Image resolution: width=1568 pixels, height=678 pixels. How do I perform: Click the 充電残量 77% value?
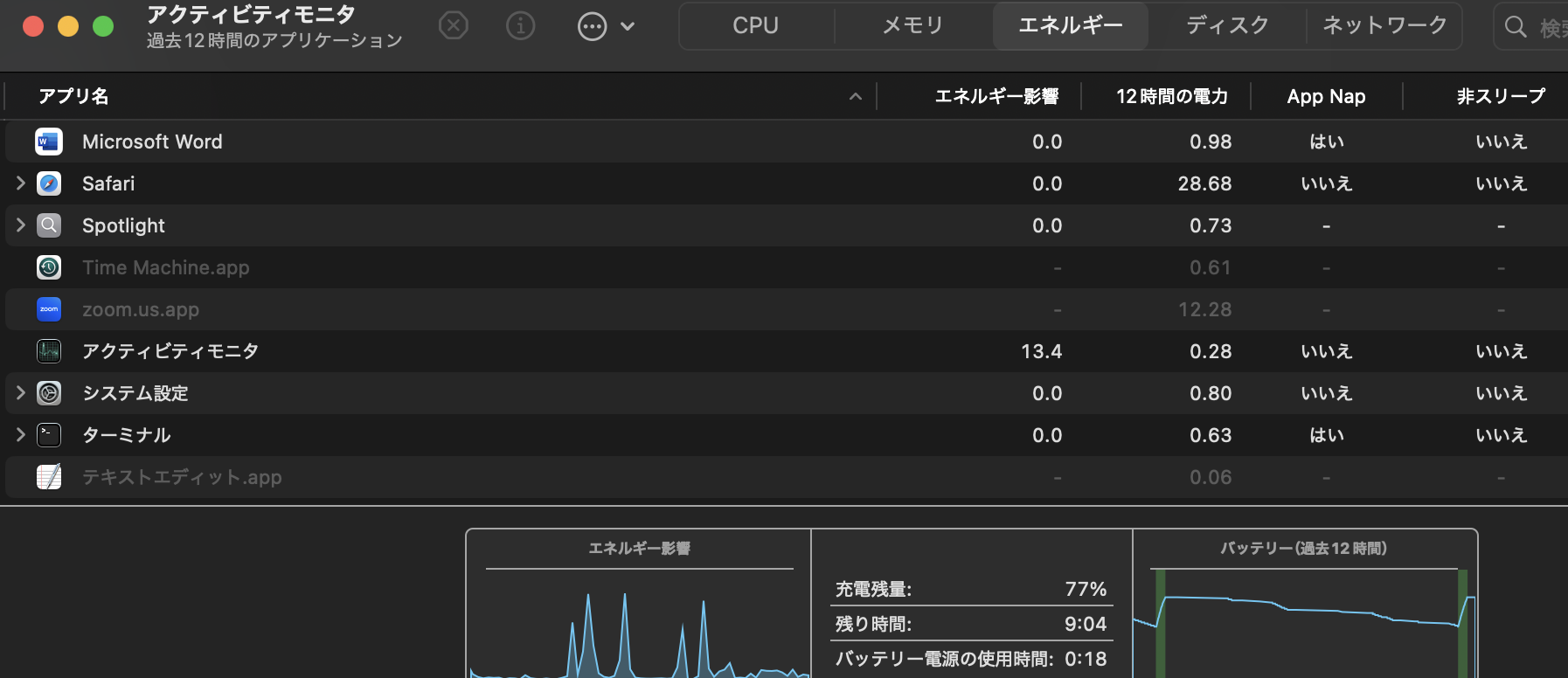pos(1086,589)
